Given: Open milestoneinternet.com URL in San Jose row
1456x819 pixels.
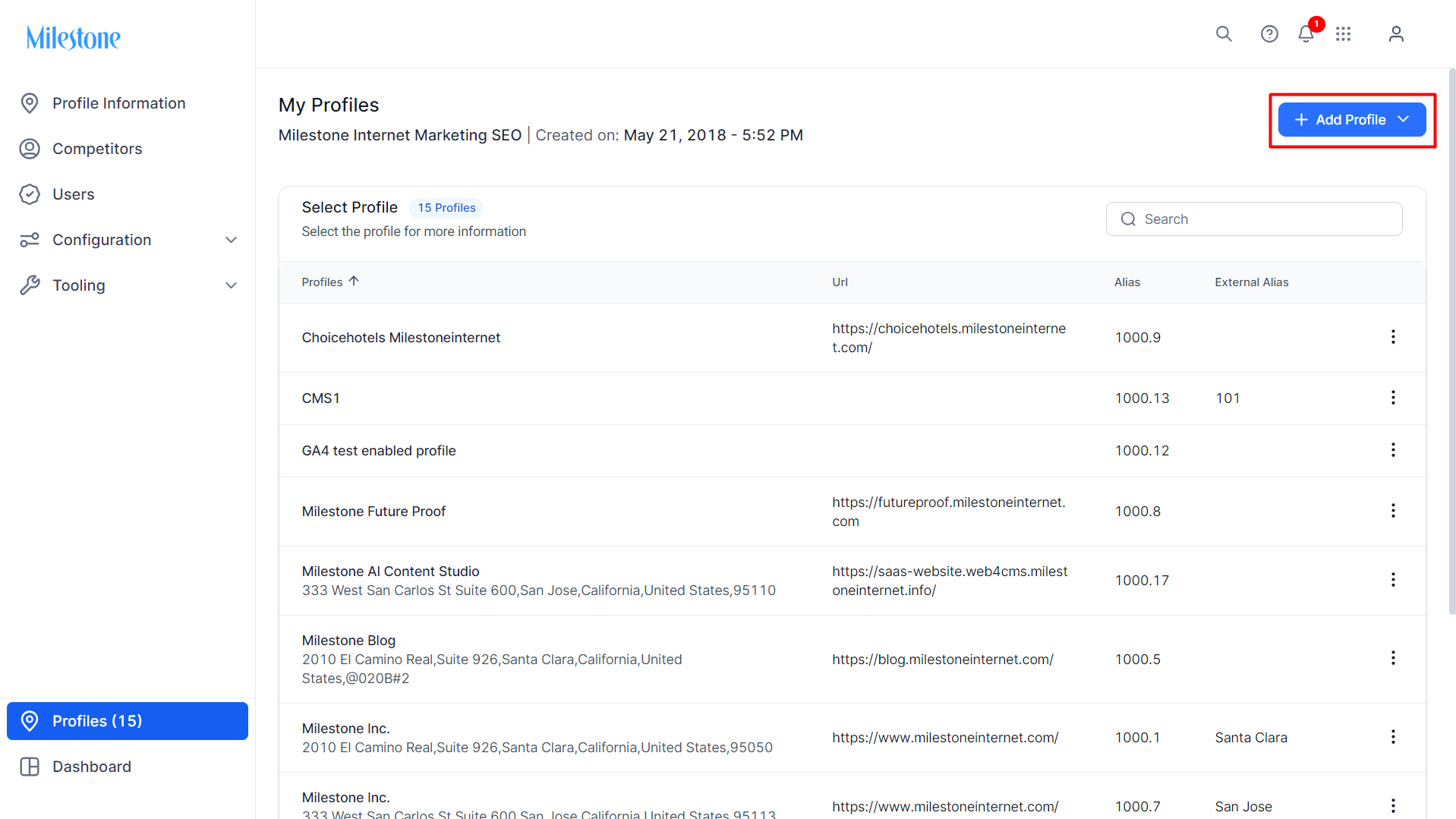Looking at the screenshot, I should tap(945, 807).
